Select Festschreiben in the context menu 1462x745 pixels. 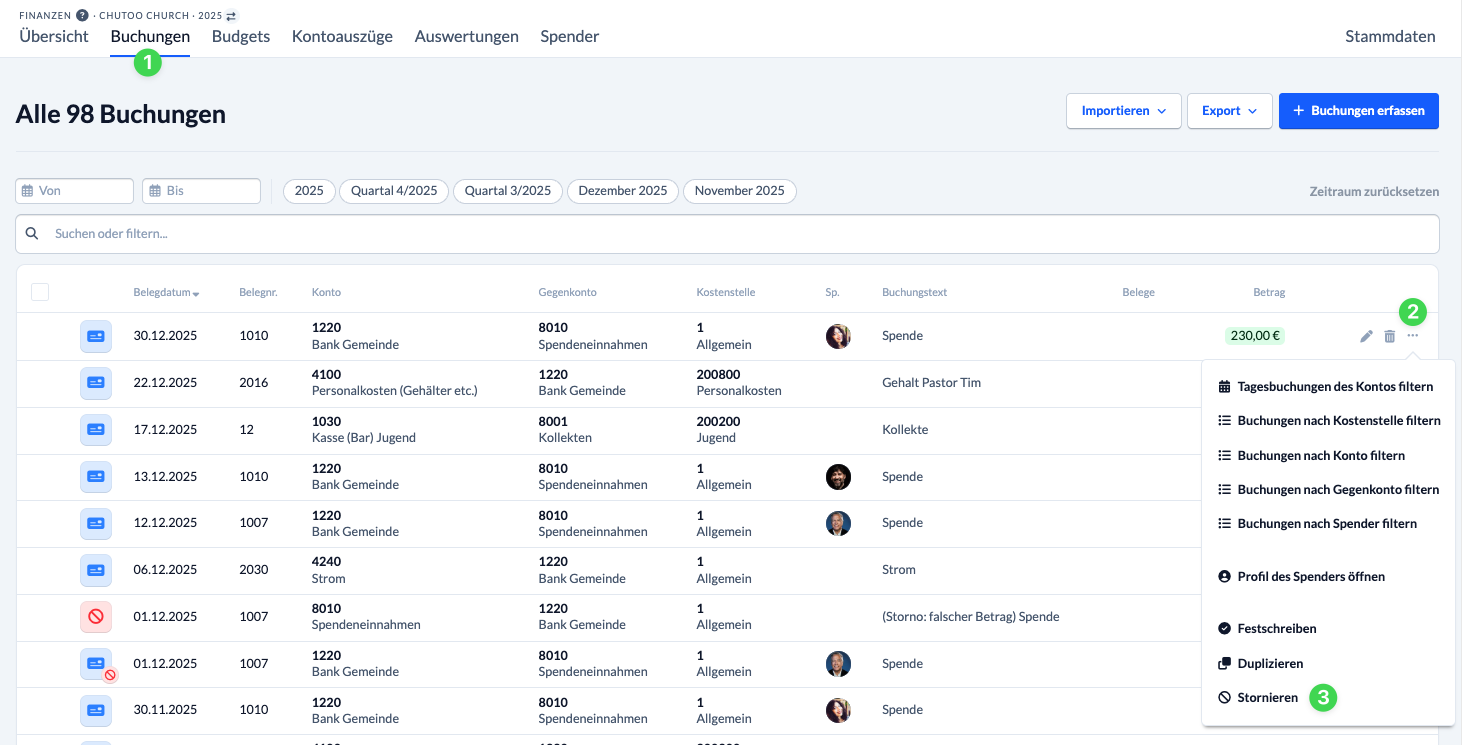tap(1276, 629)
